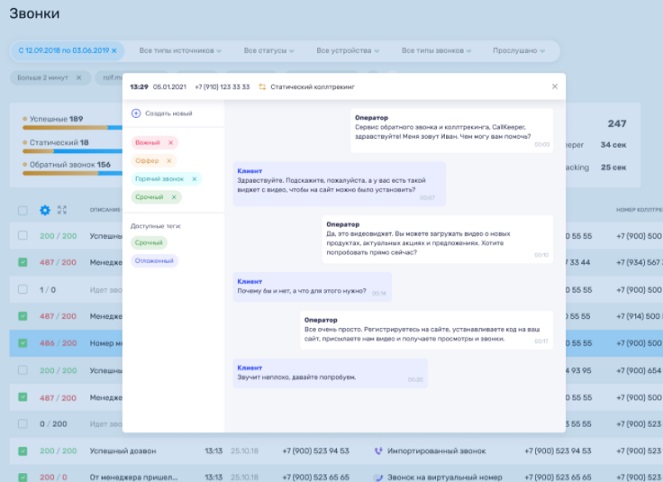Click the Клиент message Почему бы и нет

312,287
